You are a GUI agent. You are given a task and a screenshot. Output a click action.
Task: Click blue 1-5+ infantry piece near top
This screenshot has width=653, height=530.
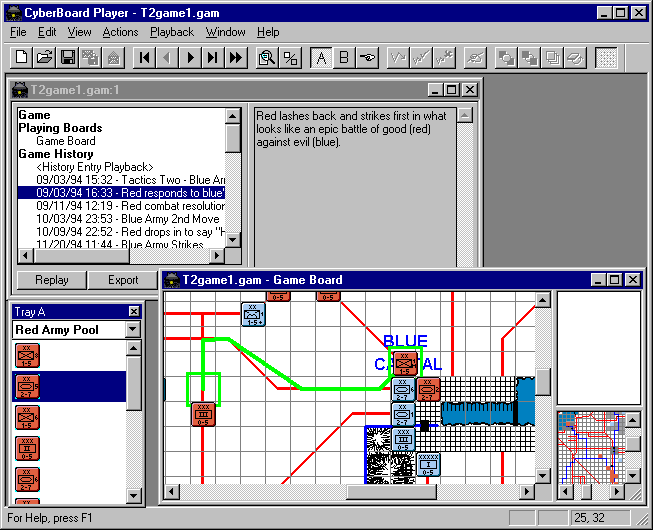point(253,314)
